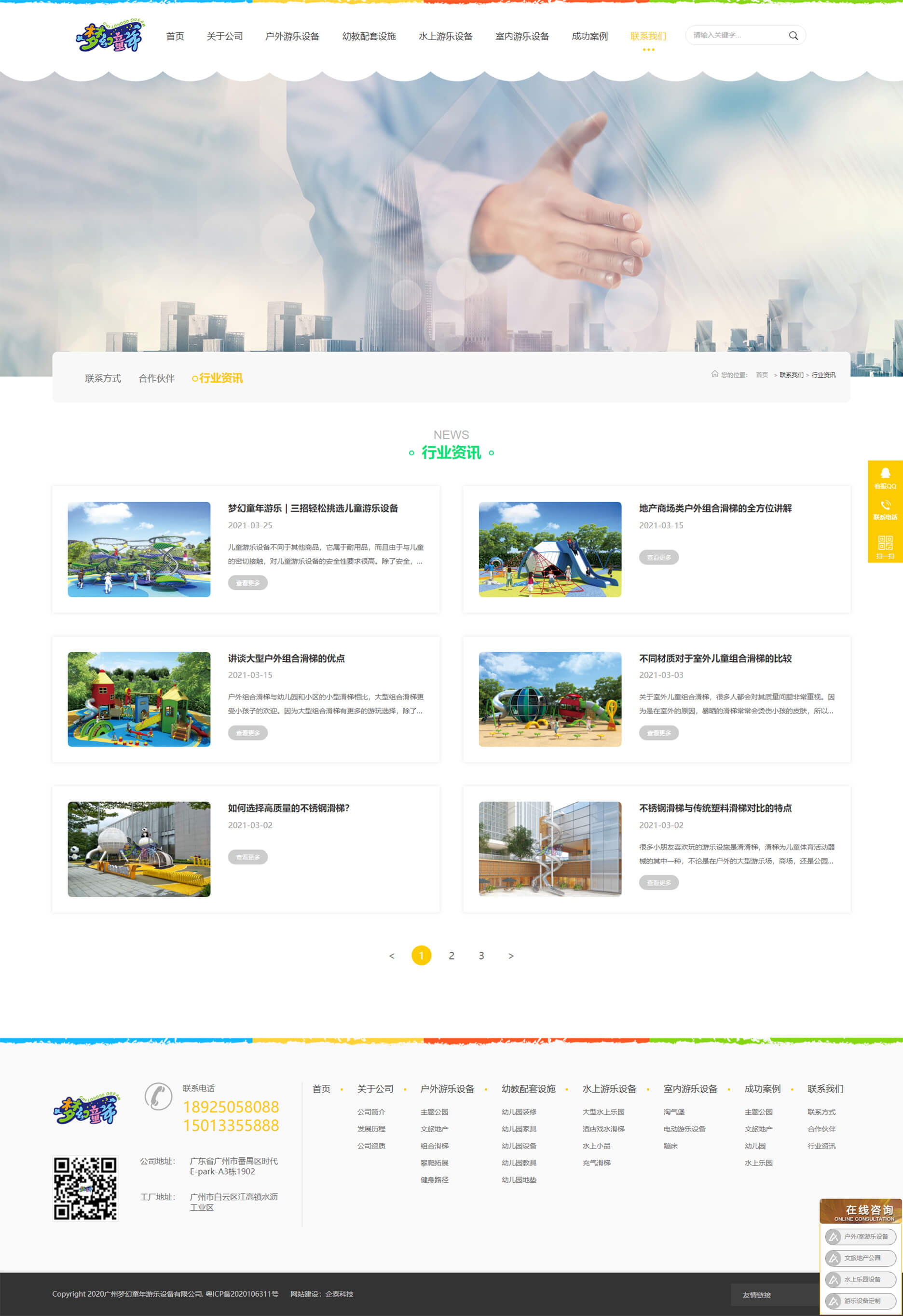Screen dimensions: 903x1316
Task: Switch to the 合作伙伴 tab
Action: pos(156,378)
